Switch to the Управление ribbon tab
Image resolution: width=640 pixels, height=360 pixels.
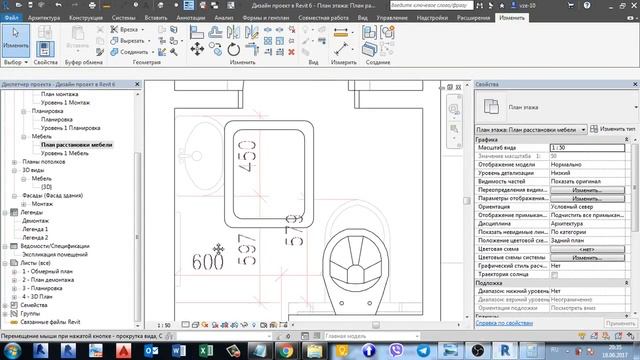[x=392, y=18]
